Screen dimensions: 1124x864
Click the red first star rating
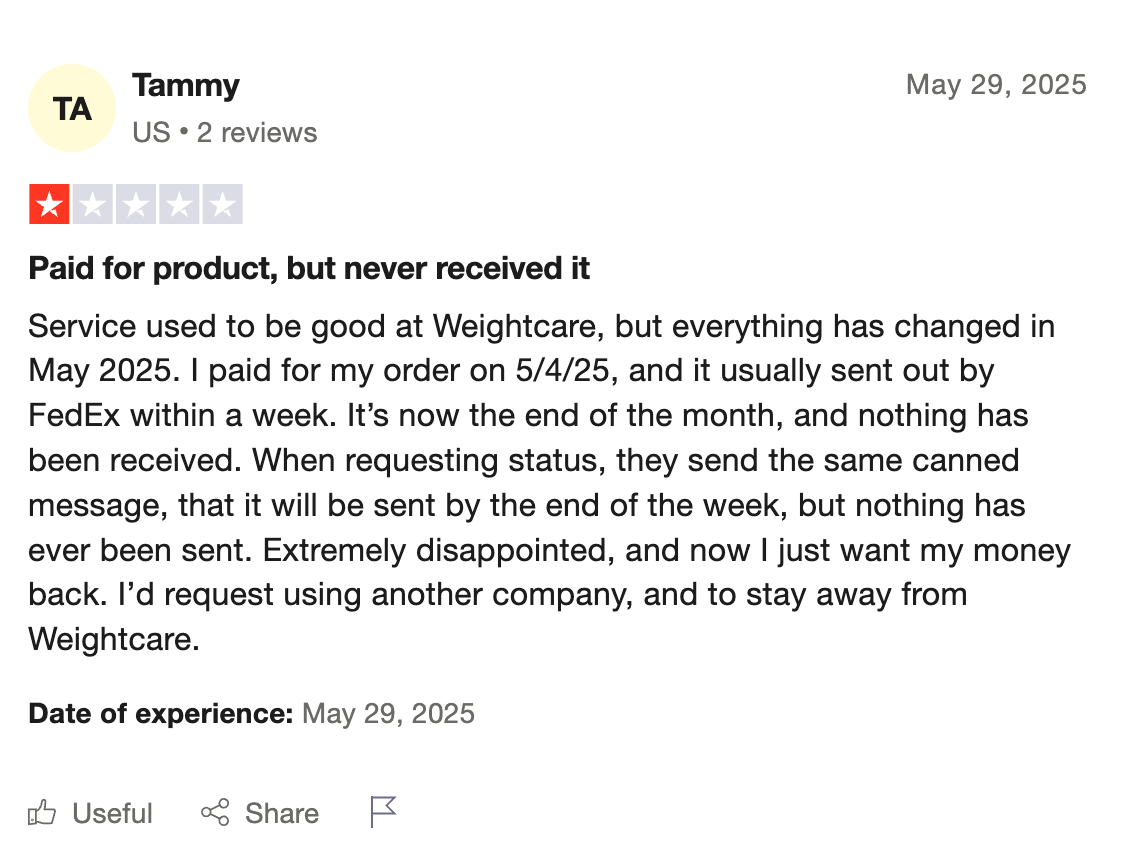[49, 204]
